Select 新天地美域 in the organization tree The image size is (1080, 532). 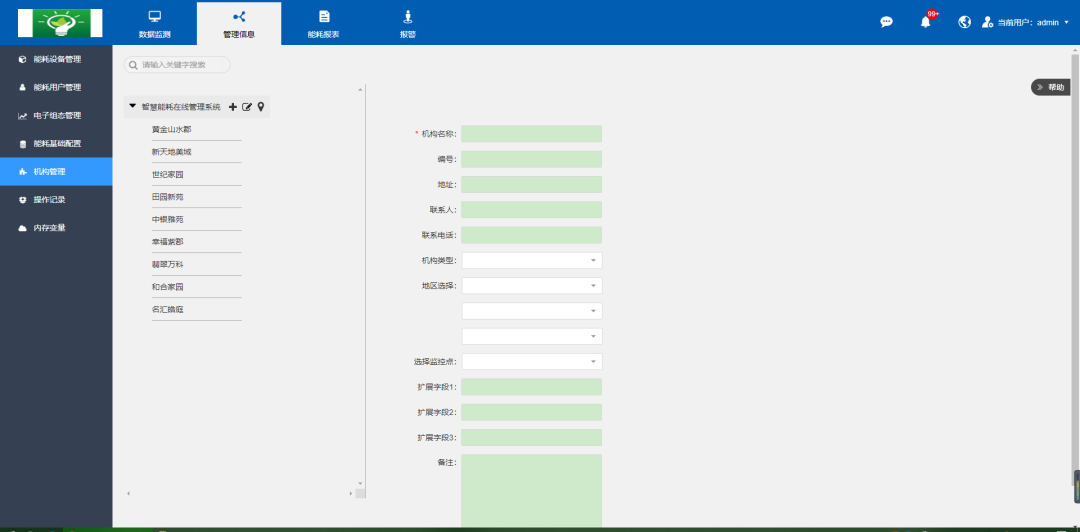172,152
